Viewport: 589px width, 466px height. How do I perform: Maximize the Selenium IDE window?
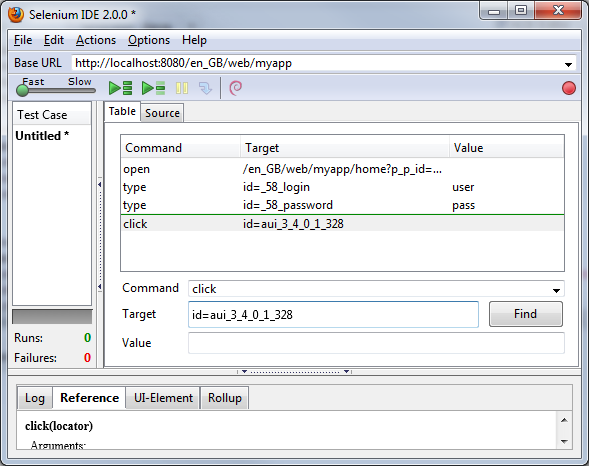pyautogui.click(x=521, y=11)
